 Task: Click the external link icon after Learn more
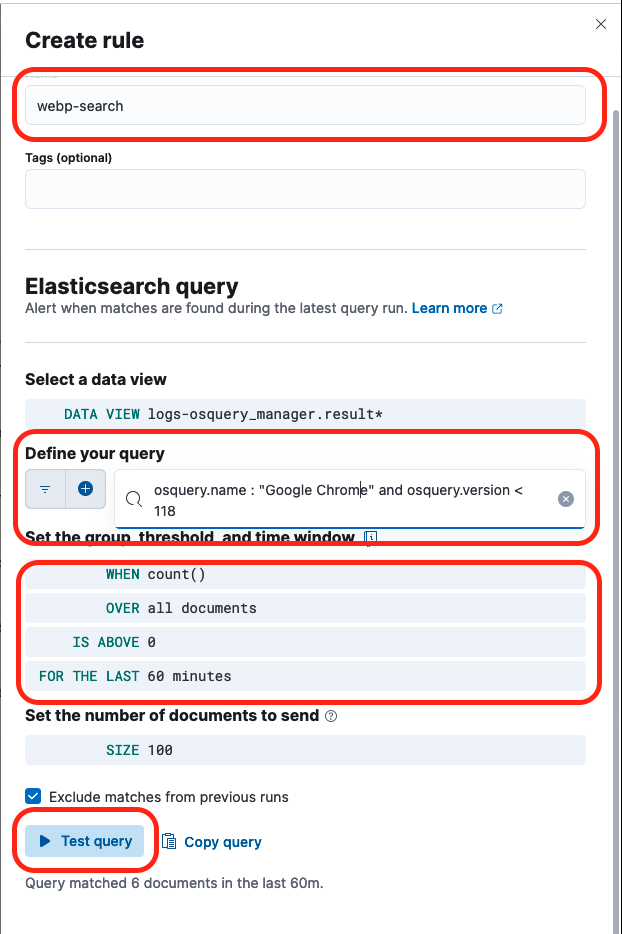click(x=495, y=308)
